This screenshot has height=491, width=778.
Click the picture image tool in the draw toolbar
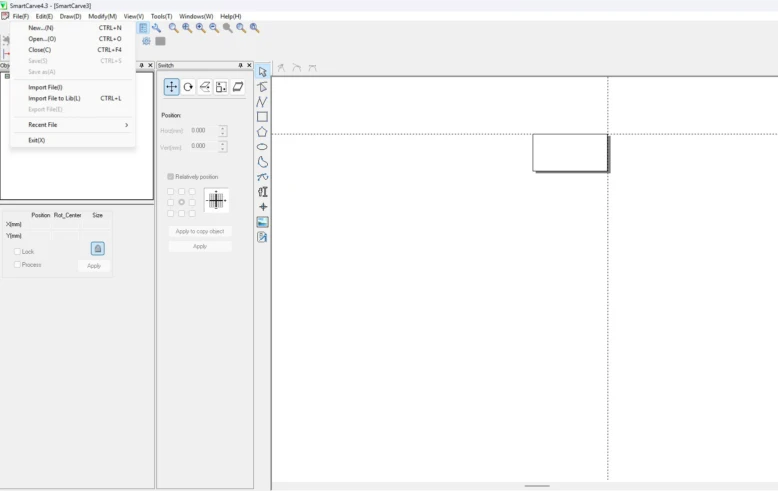(x=262, y=222)
